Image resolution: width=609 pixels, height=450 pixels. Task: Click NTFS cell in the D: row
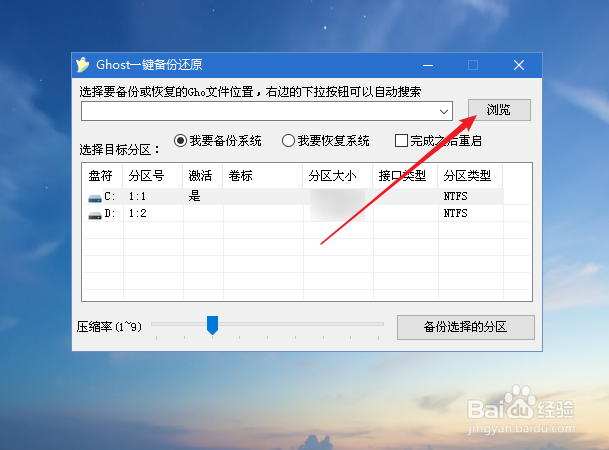(x=456, y=214)
